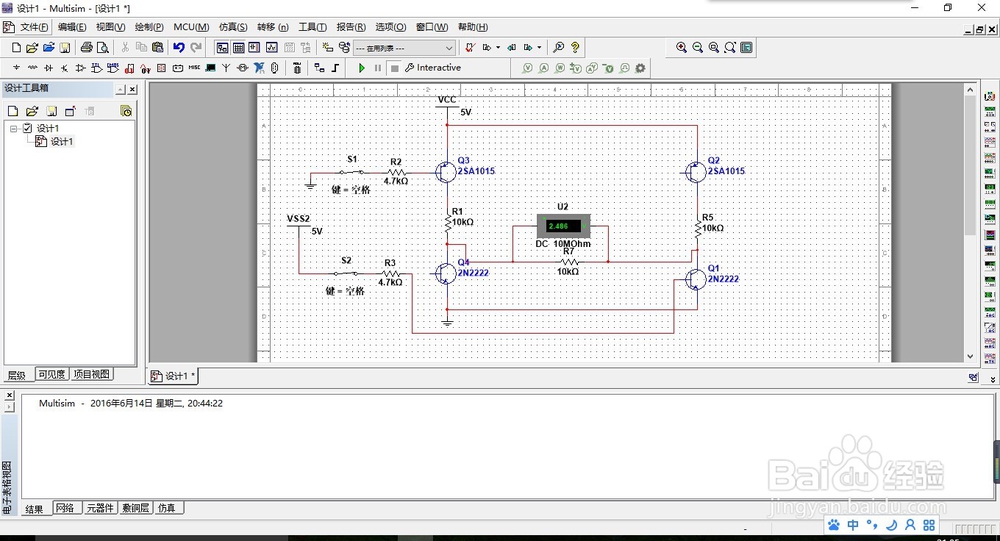Pause the simulation
1000x541 pixels.
[378, 68]
